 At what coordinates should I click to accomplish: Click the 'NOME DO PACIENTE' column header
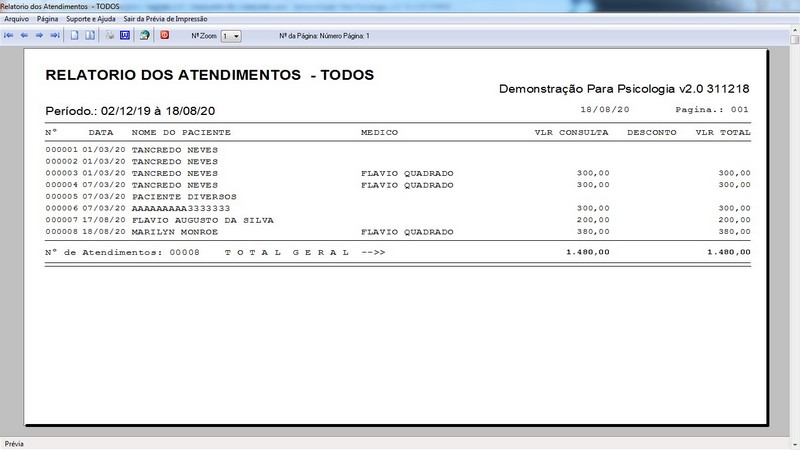(181, 133)
